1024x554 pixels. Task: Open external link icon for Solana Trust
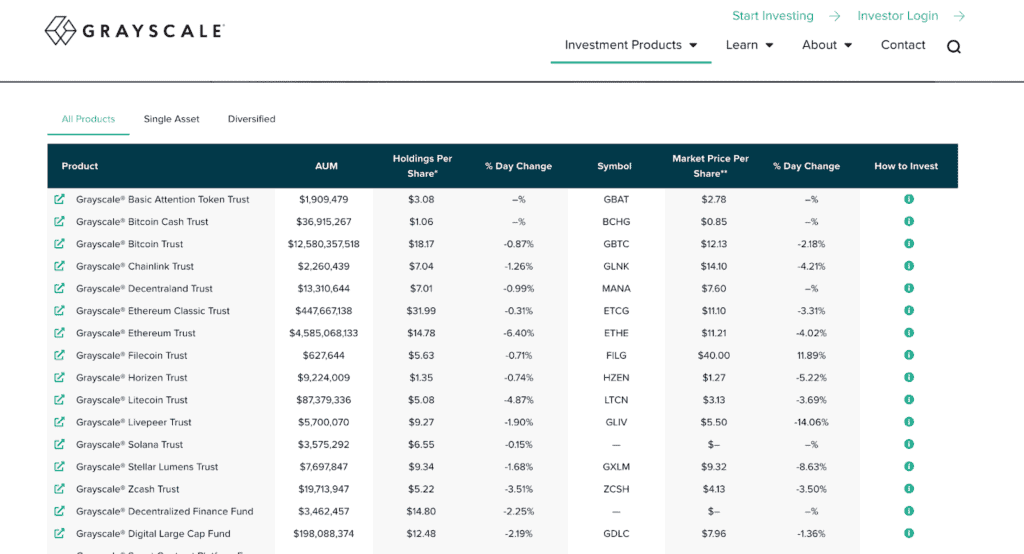pos(59,444)
